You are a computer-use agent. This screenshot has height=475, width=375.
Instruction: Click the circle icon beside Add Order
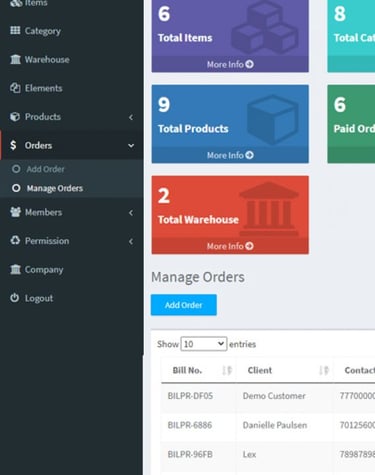point(16,169)
